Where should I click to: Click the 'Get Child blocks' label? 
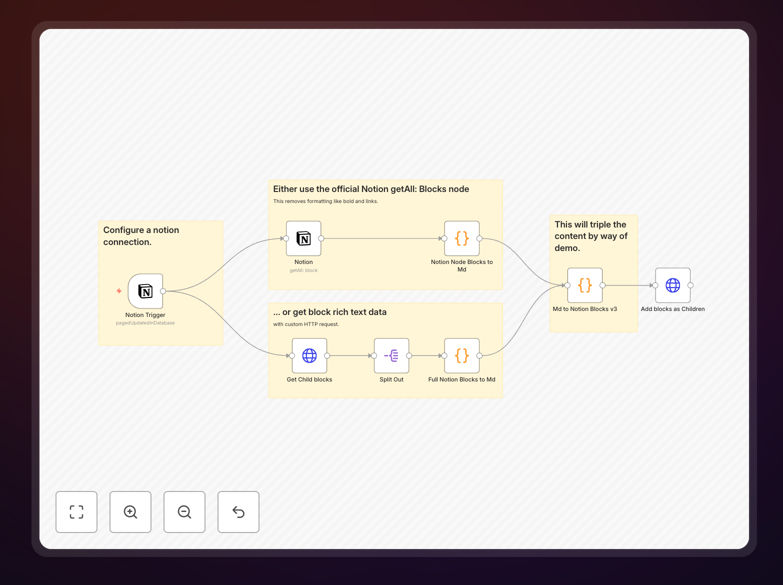tap(310, 380)
